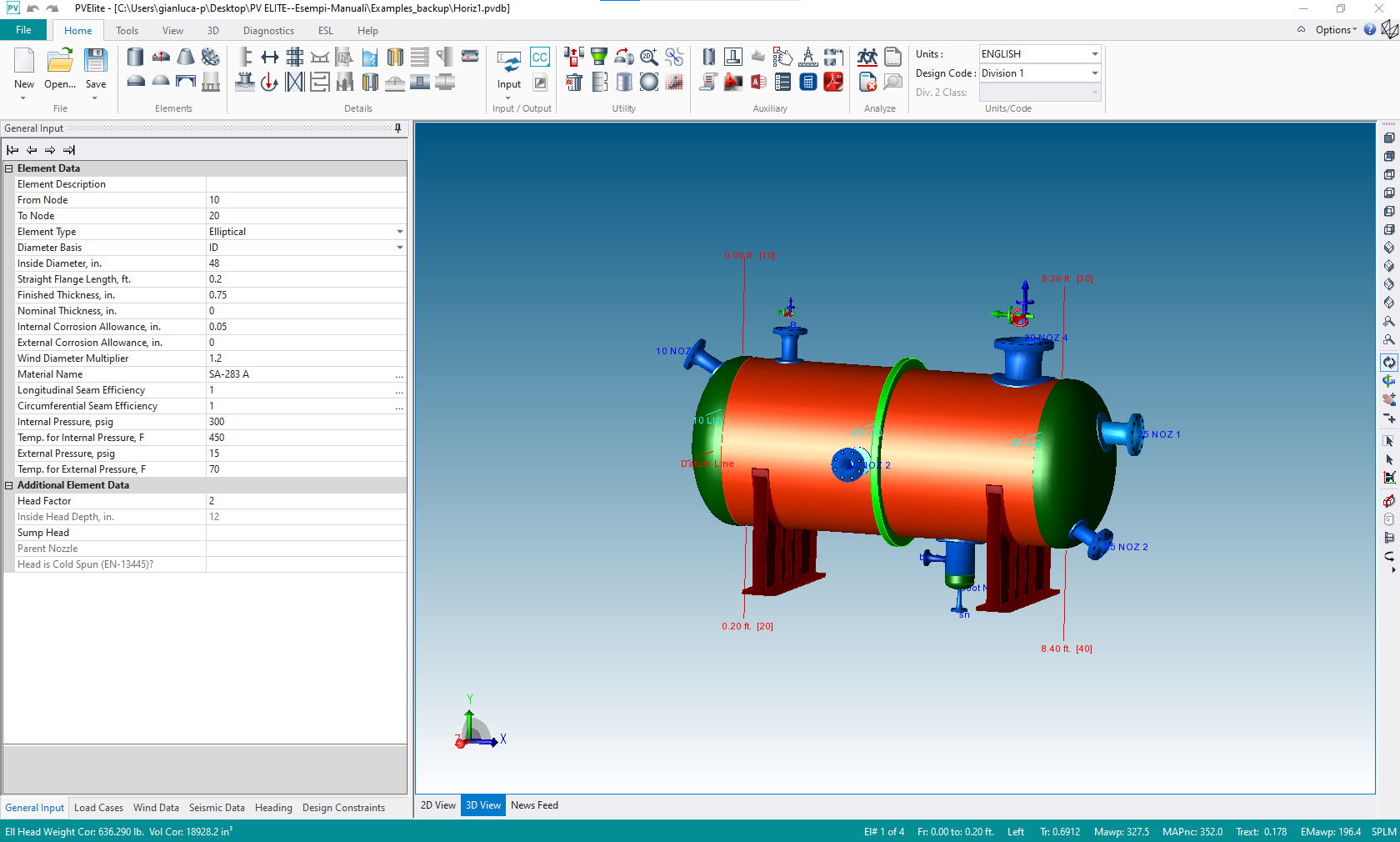Screen dimensions: 1400x842
Task: Add a liquid detail to the element
Action: (x=370, y=57)
